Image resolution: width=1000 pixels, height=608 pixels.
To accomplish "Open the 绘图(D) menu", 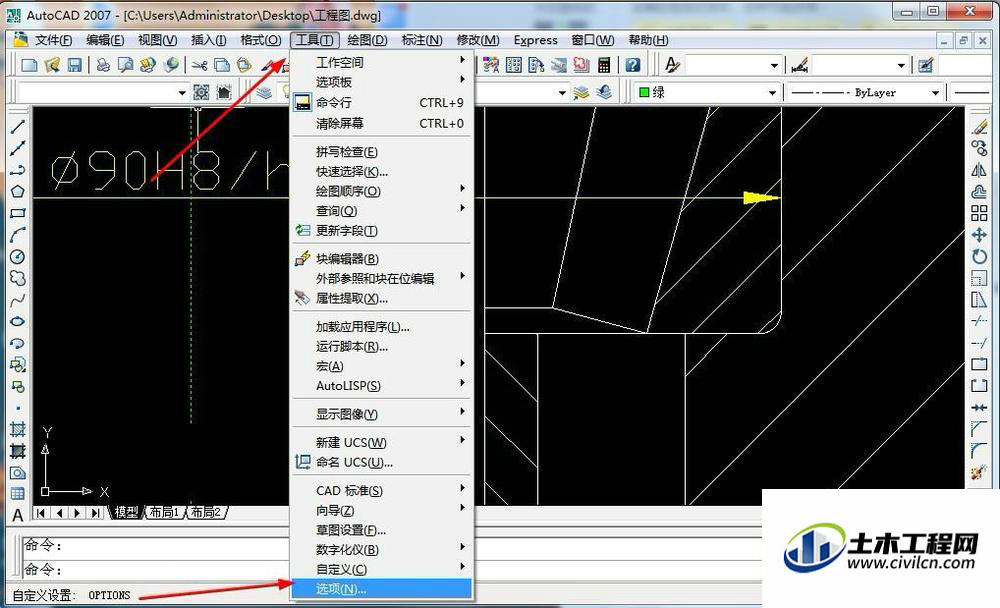I will pos(367,40).
